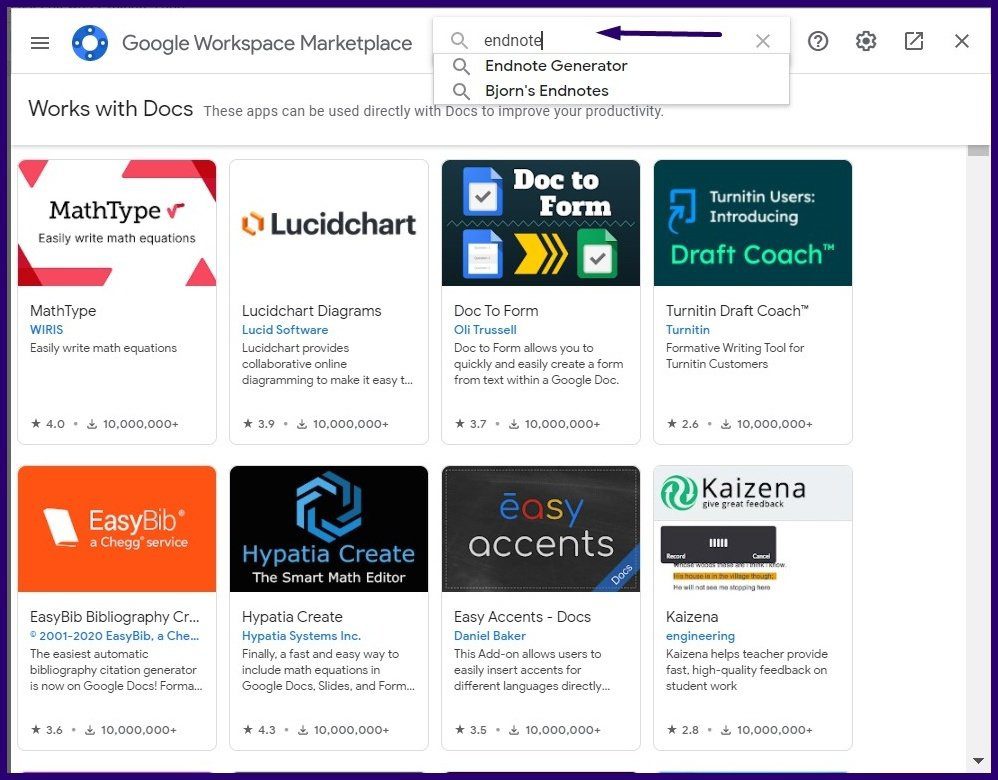Click the WIRIS developer link

coord(46,330)
